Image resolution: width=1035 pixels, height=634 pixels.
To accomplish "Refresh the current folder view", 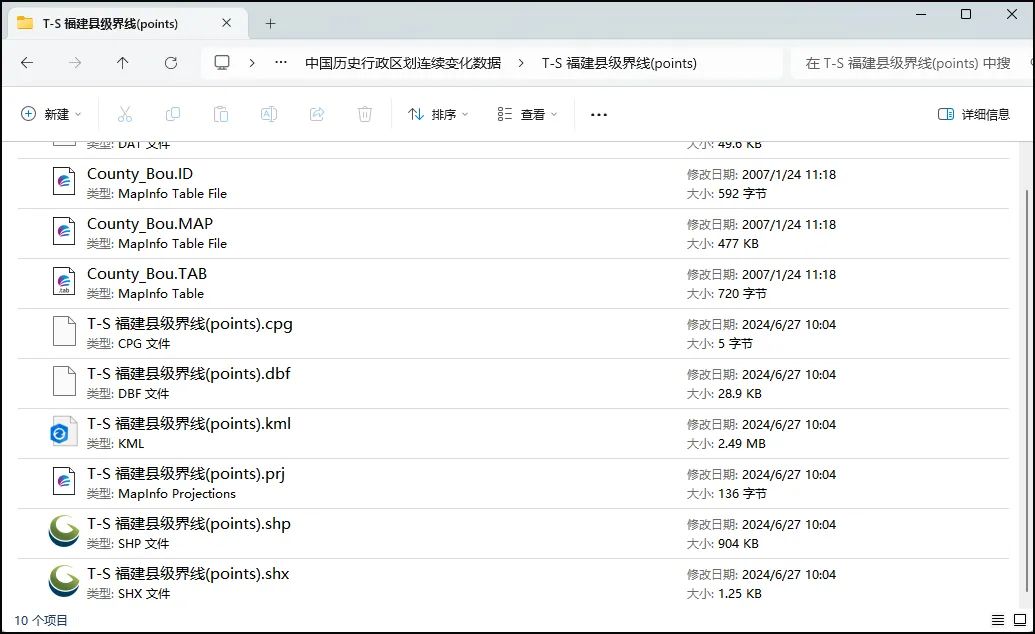I will pos(171,63).
